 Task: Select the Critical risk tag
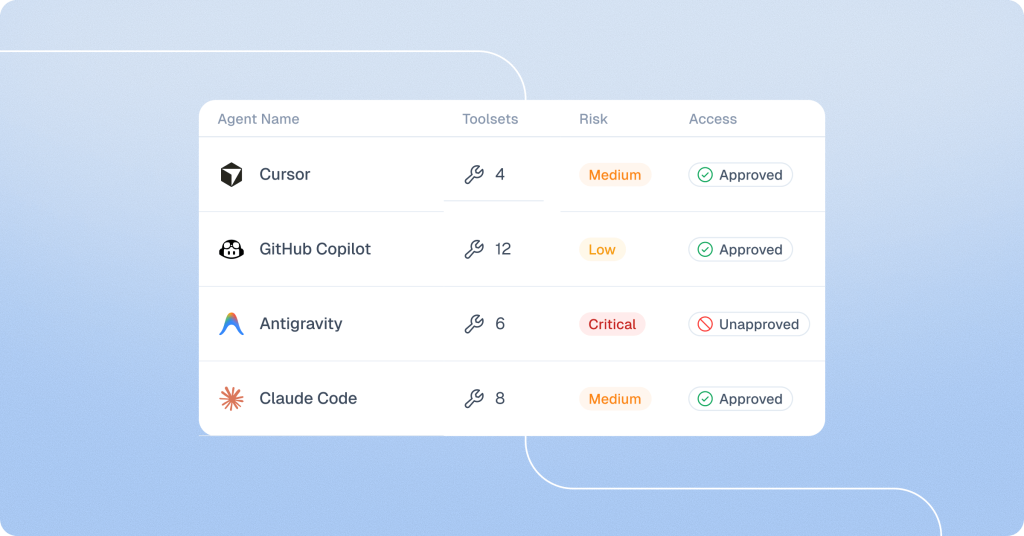[612, 324]
